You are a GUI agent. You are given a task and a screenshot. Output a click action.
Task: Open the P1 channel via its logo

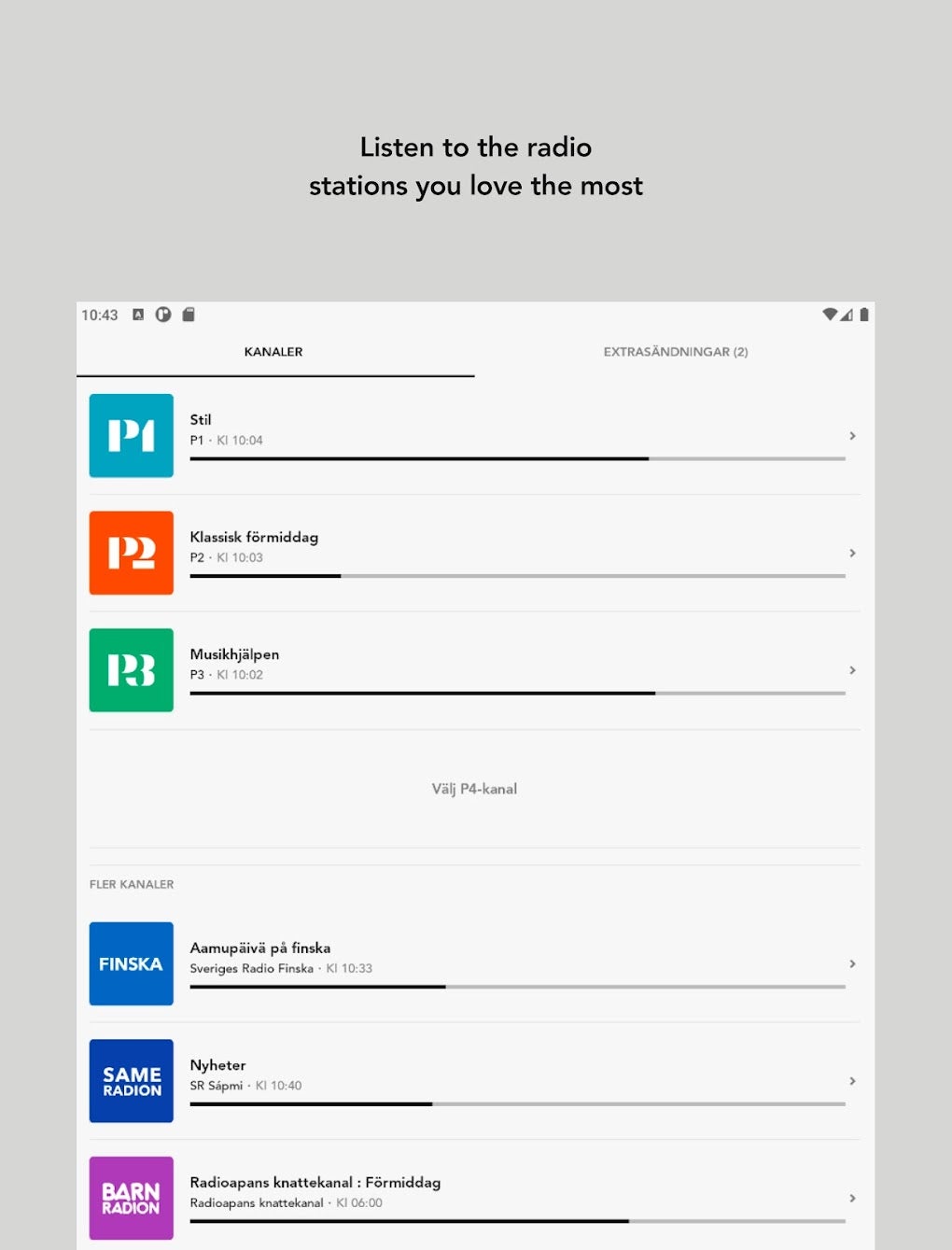point(131,436)
